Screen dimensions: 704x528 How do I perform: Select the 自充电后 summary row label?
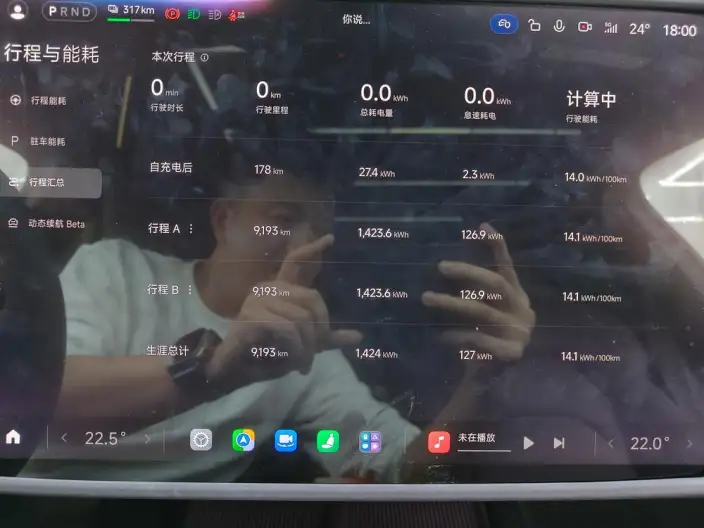coord(171,168)
